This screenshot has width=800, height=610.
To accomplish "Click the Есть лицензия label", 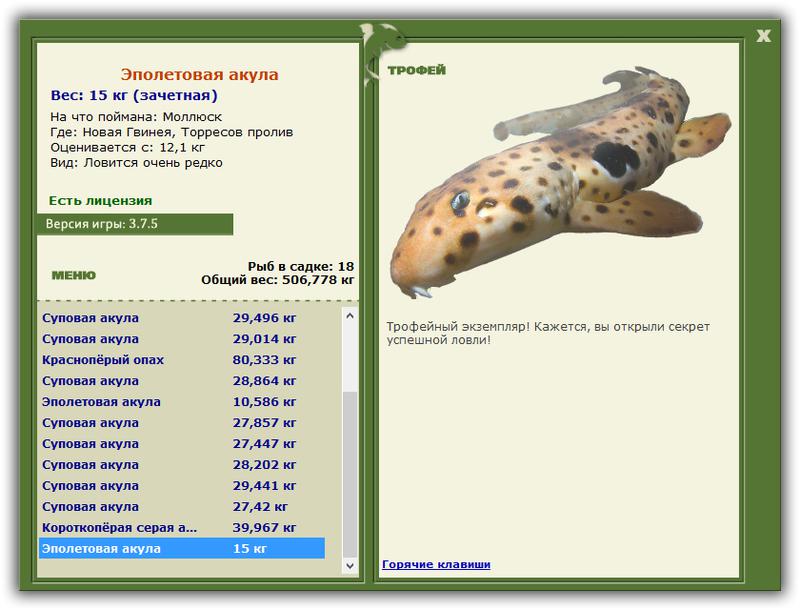I will point(101,201).
